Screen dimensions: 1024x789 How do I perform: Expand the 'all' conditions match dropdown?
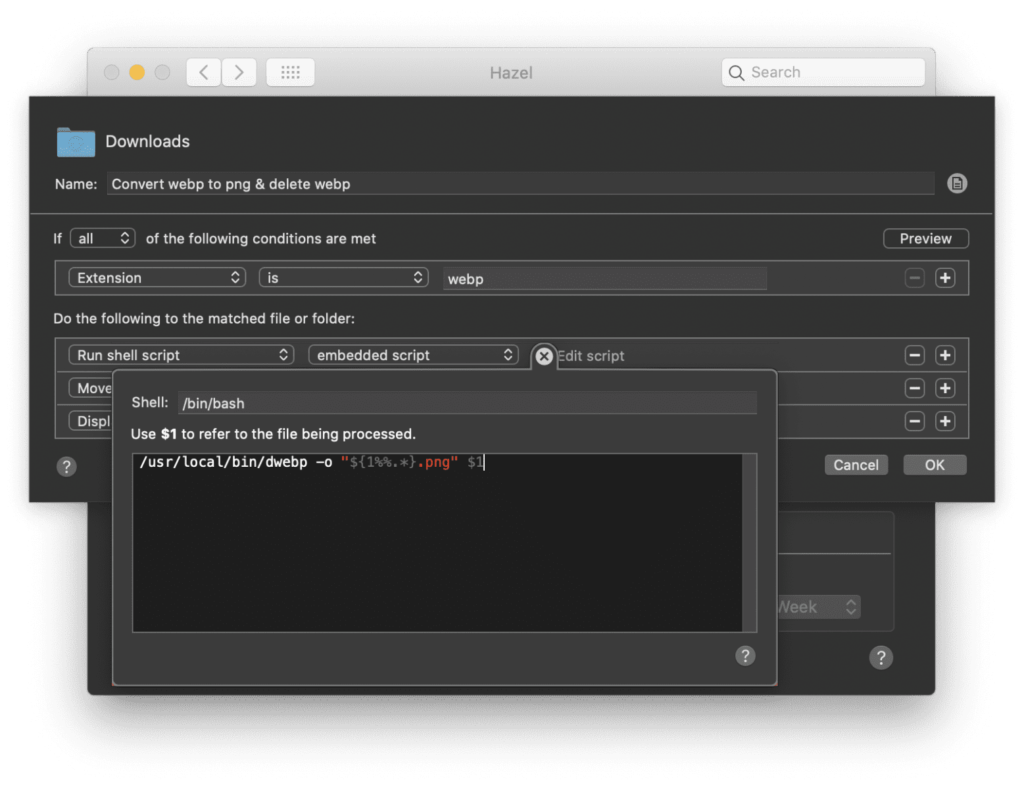tap(103, 238)
